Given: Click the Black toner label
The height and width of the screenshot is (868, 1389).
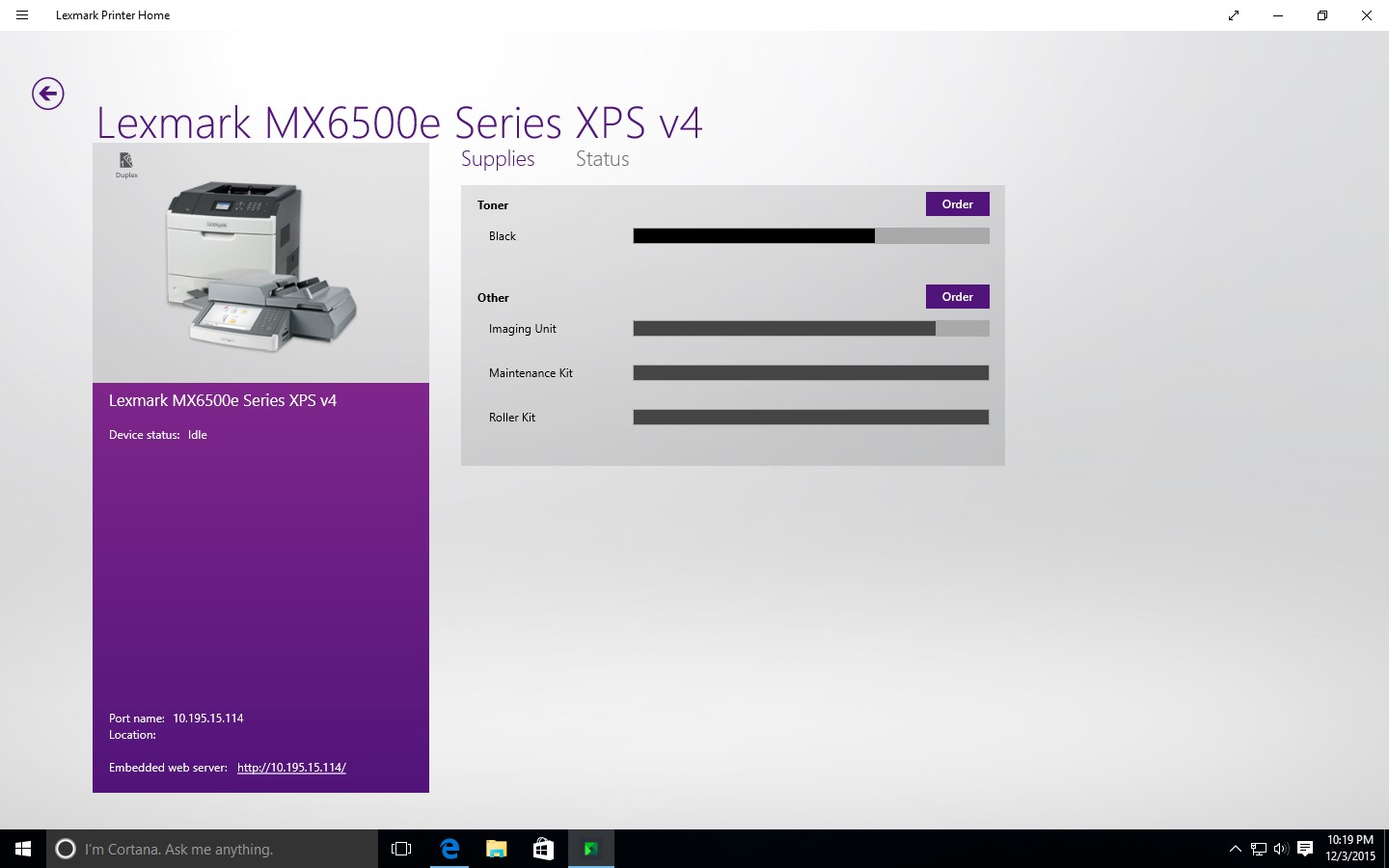Looking at the screenshot, I should (503, 236).
